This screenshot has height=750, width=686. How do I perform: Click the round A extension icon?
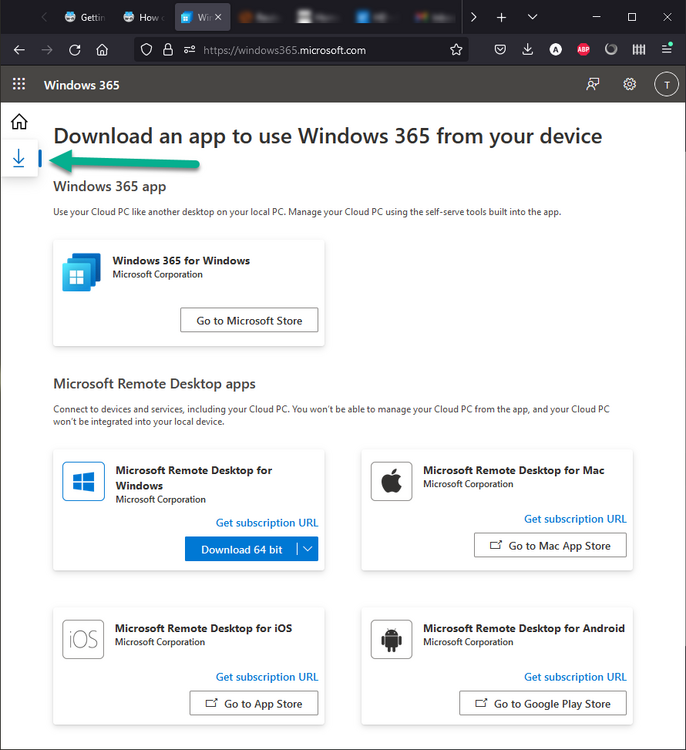coord(555,49)
